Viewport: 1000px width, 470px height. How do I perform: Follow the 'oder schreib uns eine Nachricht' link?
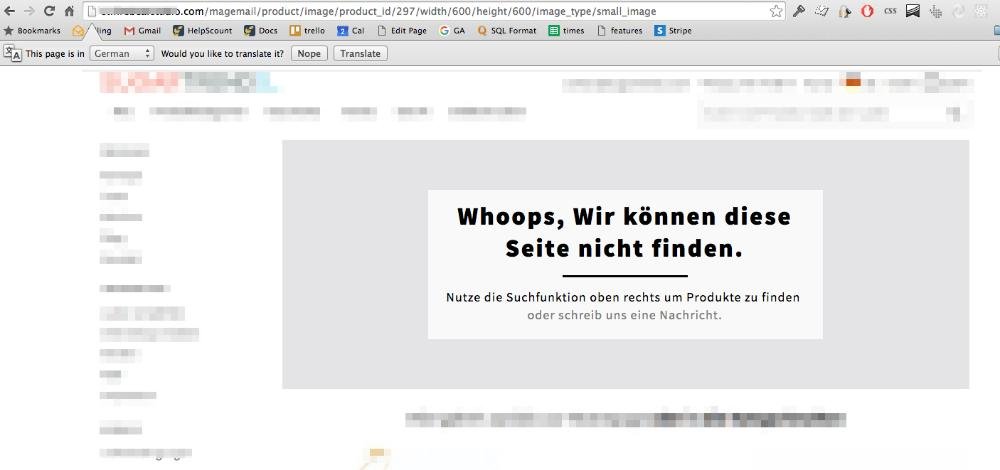pyautogui.click(x=624, y=315)
